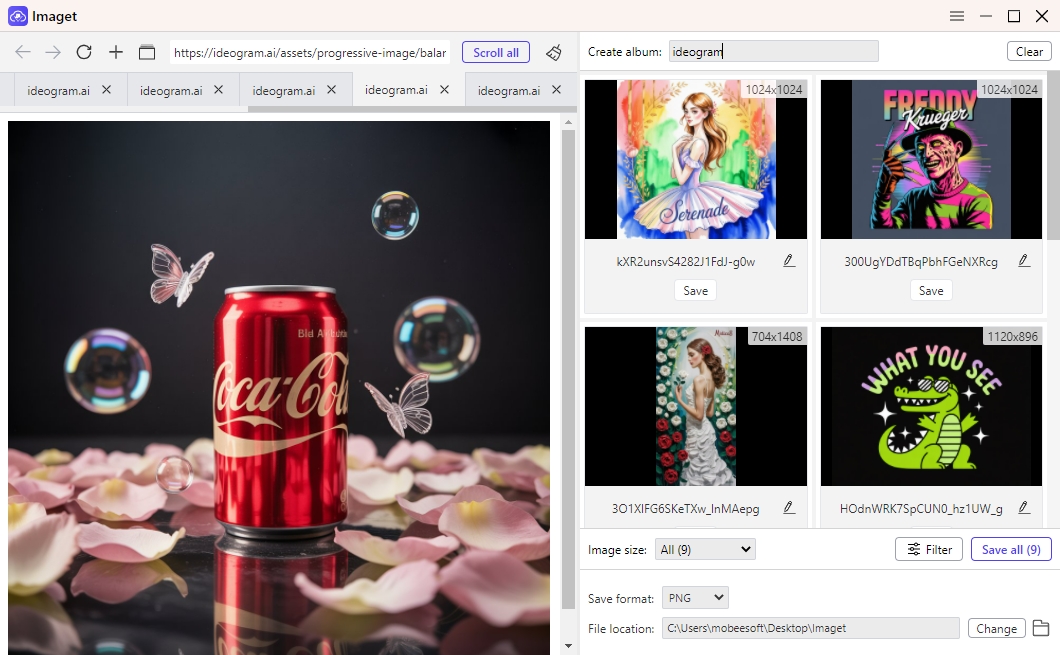This screenshot has width=1060, height=655.
Task: Go forward with the forward arrow
Action: [53, 52]
